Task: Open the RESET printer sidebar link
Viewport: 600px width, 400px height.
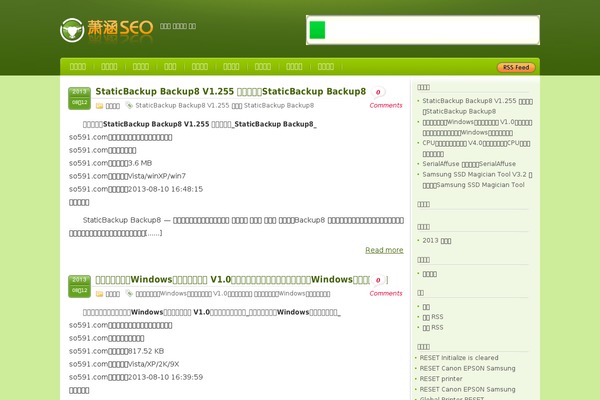Action: click(441, 379)
